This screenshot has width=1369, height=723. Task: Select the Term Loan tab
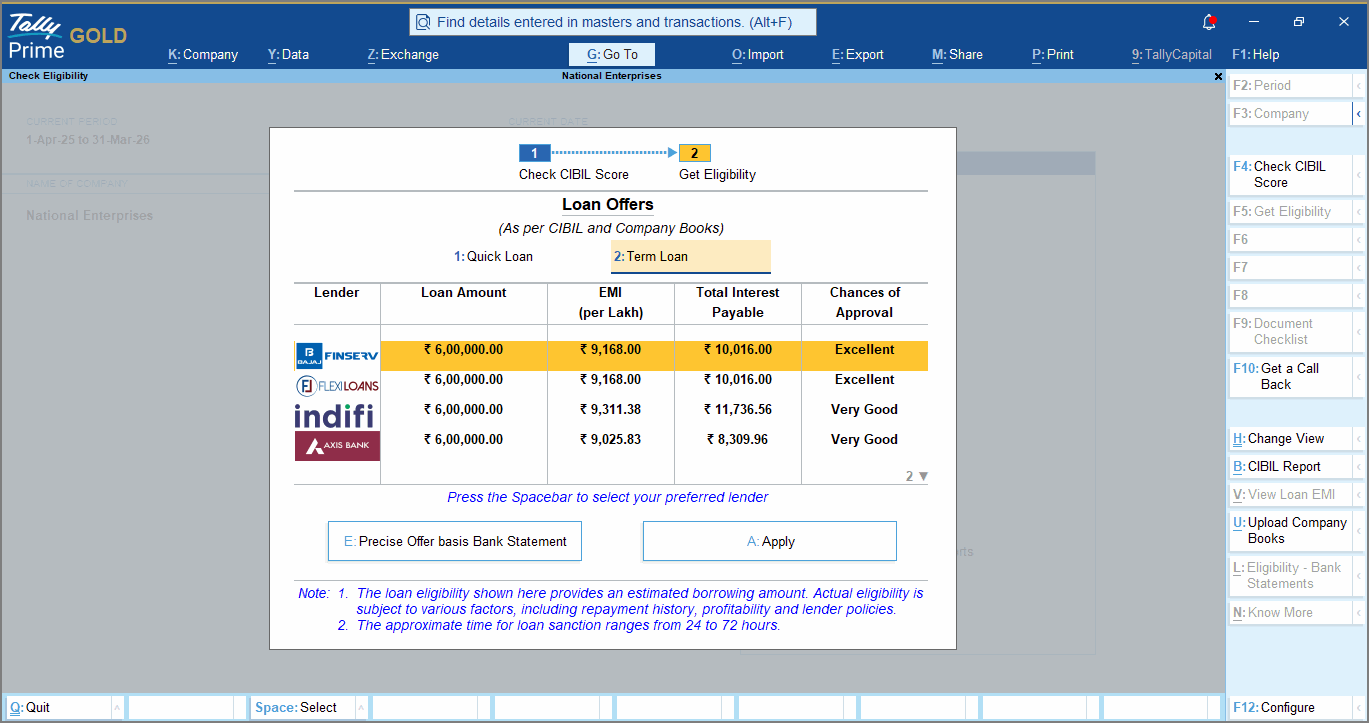coord(690,256)
